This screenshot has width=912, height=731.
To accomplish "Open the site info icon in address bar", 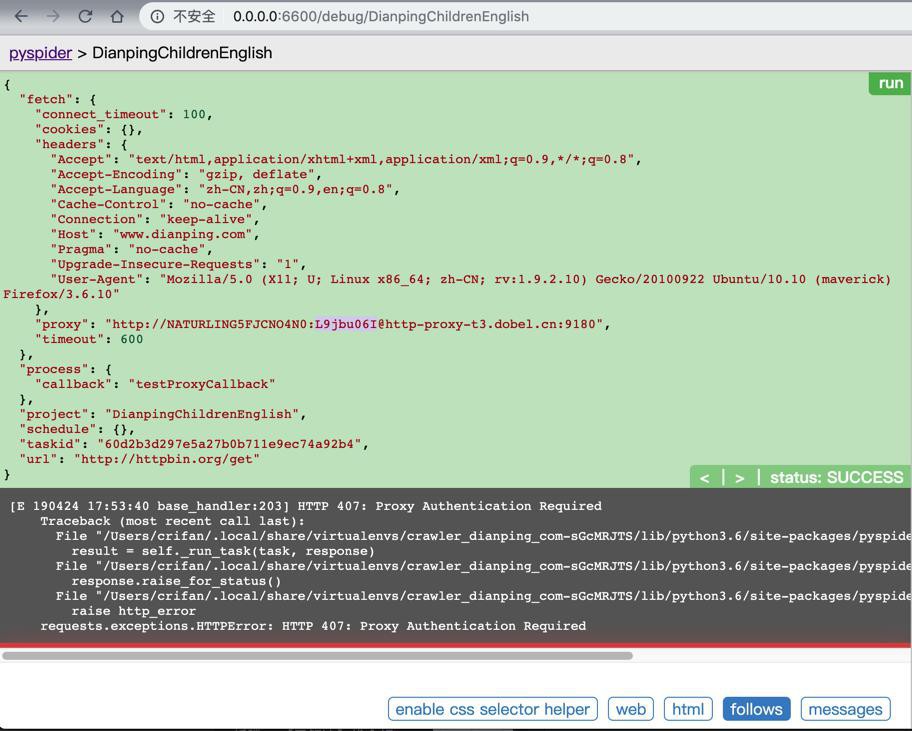I will [x=157, y=16].
